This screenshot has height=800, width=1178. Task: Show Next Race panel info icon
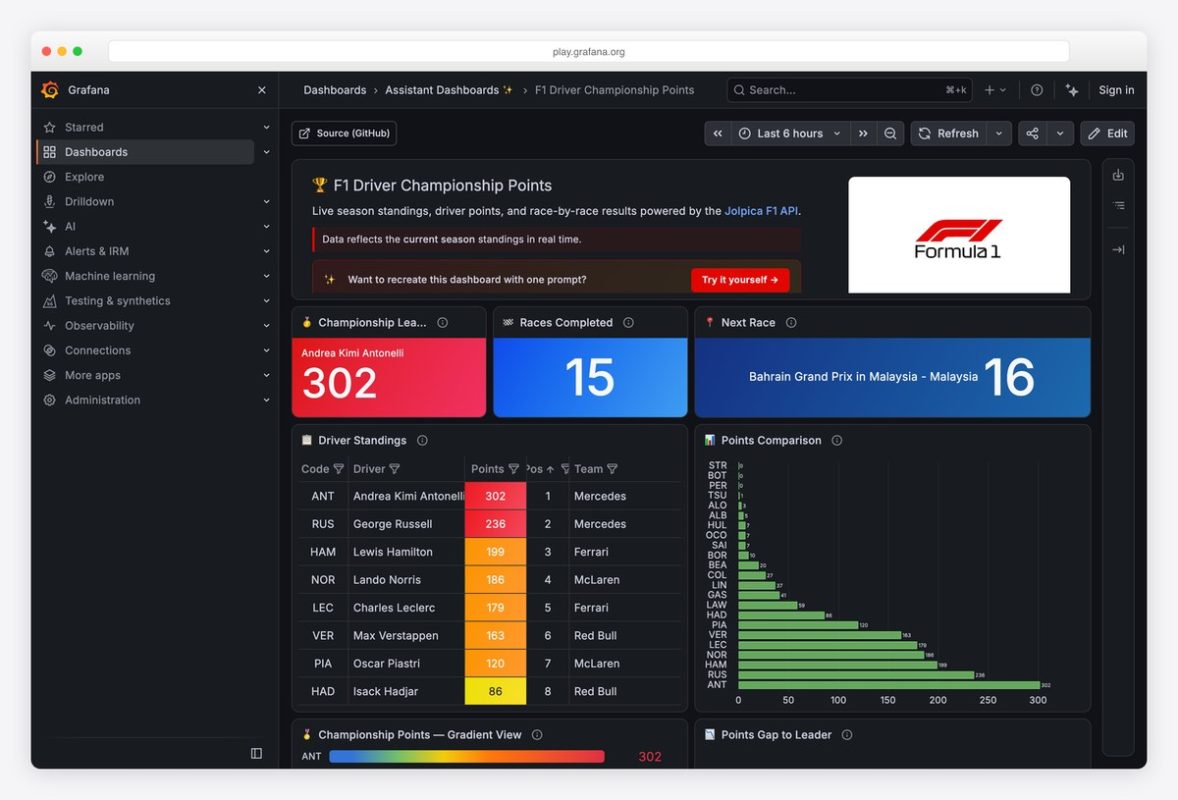(x=791, y=322)
